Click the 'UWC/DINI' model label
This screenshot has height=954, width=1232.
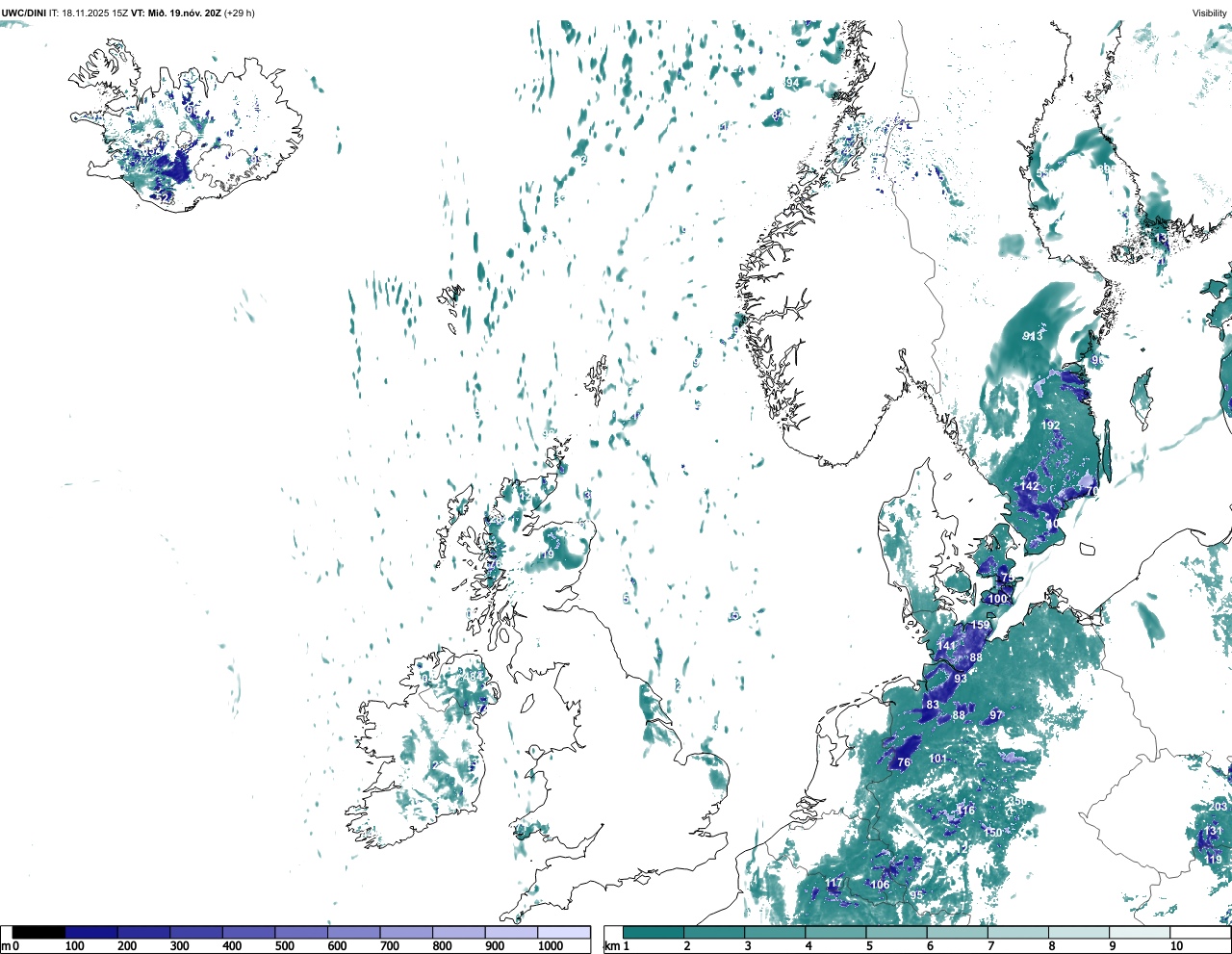pos(23,13)
